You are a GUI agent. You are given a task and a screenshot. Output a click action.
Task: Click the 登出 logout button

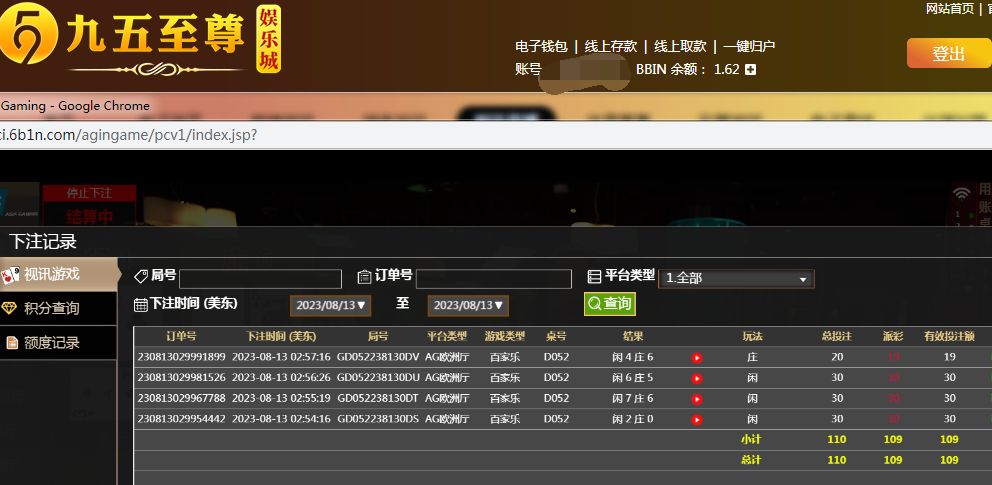tap(948, 53)
